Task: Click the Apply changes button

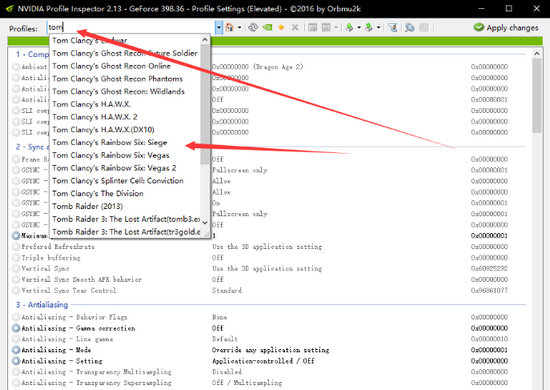Action: coord(506,27)
